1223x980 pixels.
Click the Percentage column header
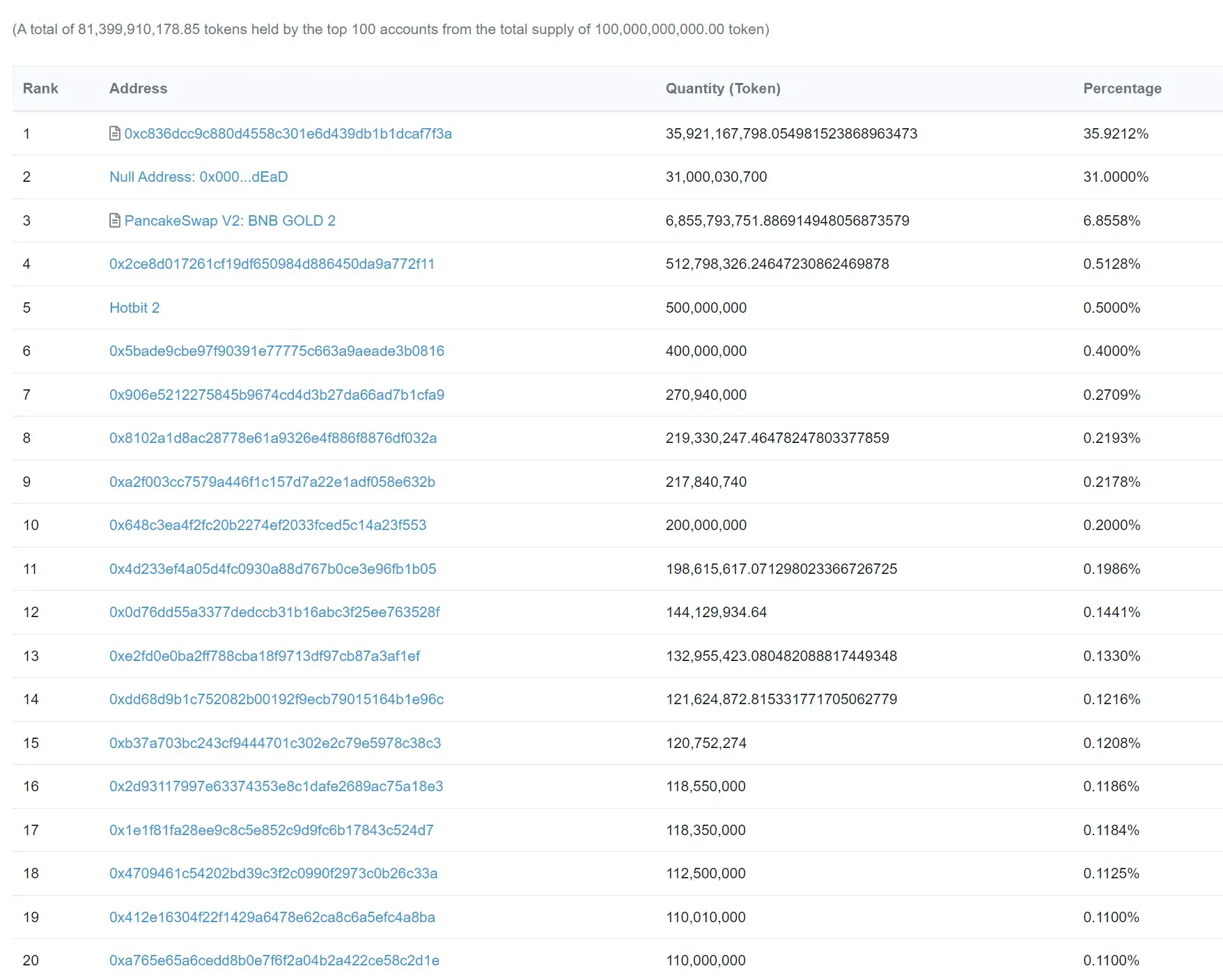click(x=1122, y=88)
